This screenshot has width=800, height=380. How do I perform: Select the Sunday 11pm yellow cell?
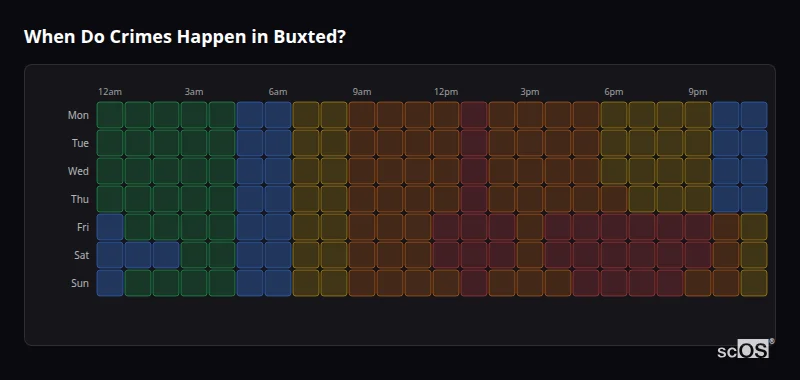754,283
